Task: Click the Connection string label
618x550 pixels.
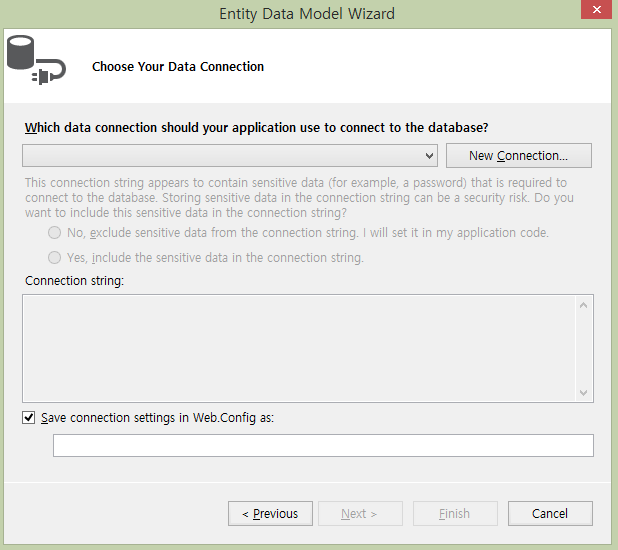Action: (x=74, y=281)
